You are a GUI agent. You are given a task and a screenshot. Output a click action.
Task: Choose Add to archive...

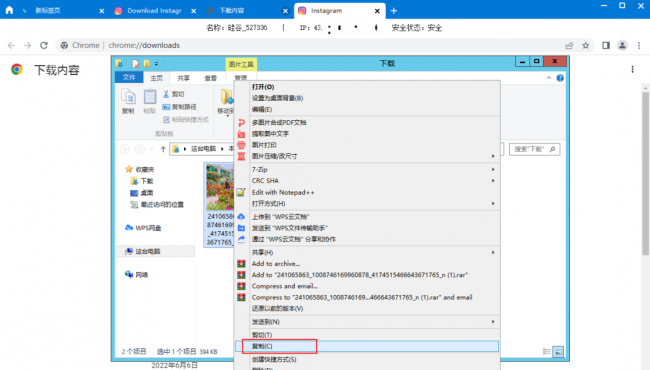pyautogui.click(x=367, y=264)
